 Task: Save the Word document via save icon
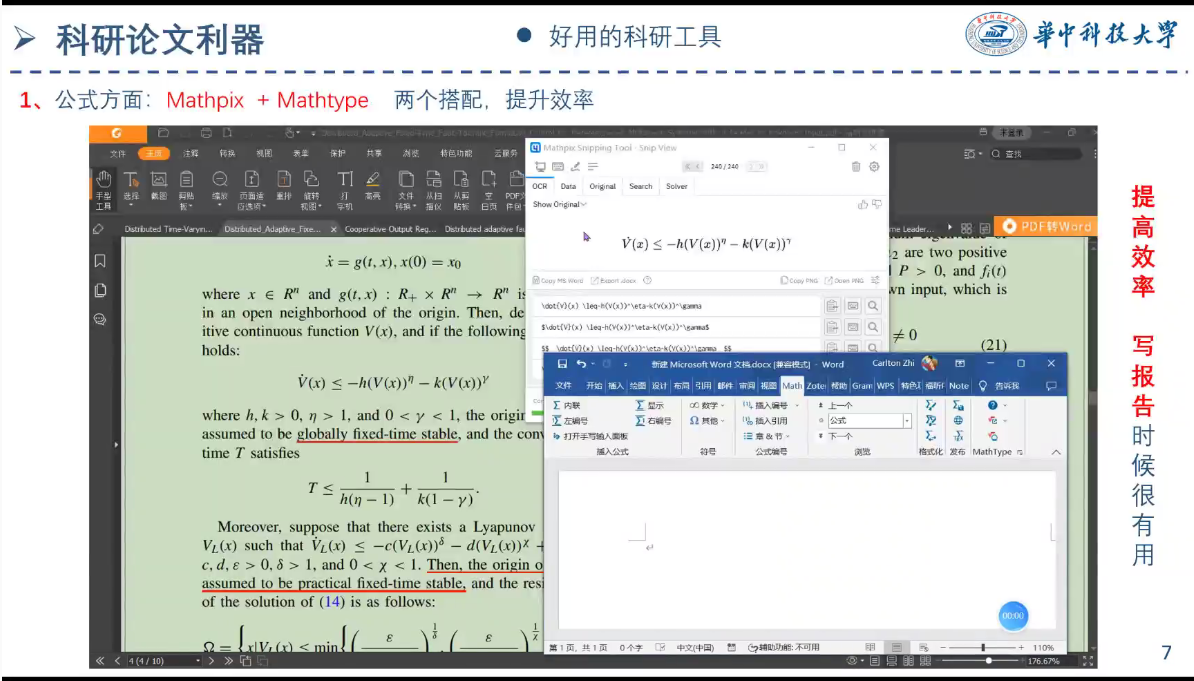coord(562,364)
